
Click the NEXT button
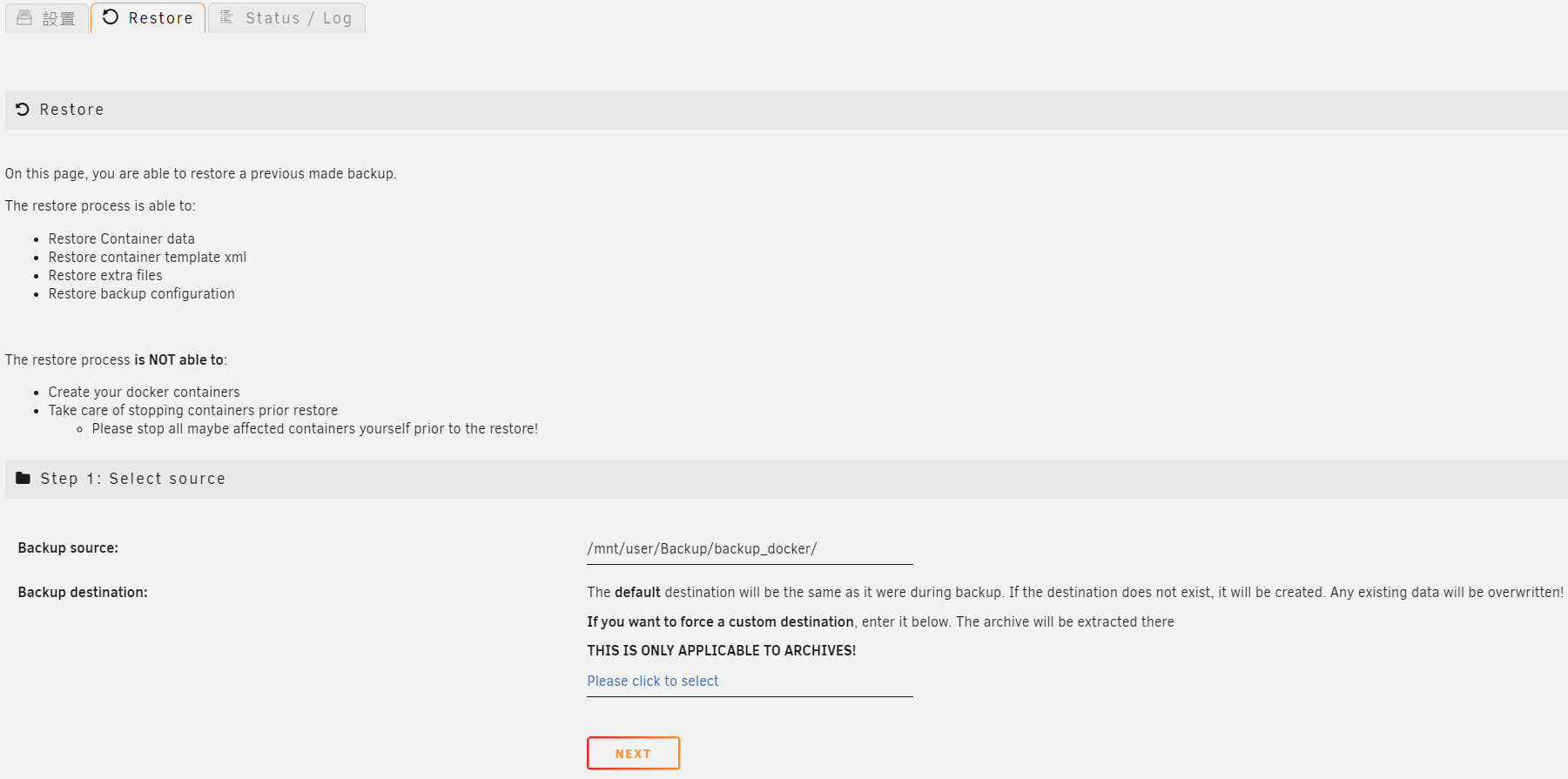coord(633,754)
